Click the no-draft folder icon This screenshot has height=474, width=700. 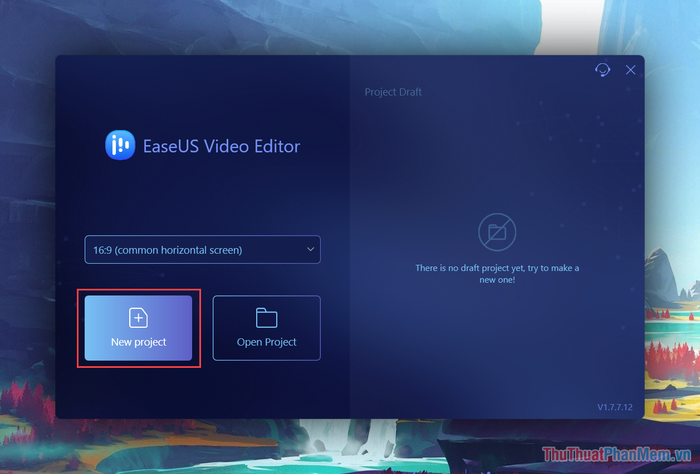point(497,232)
